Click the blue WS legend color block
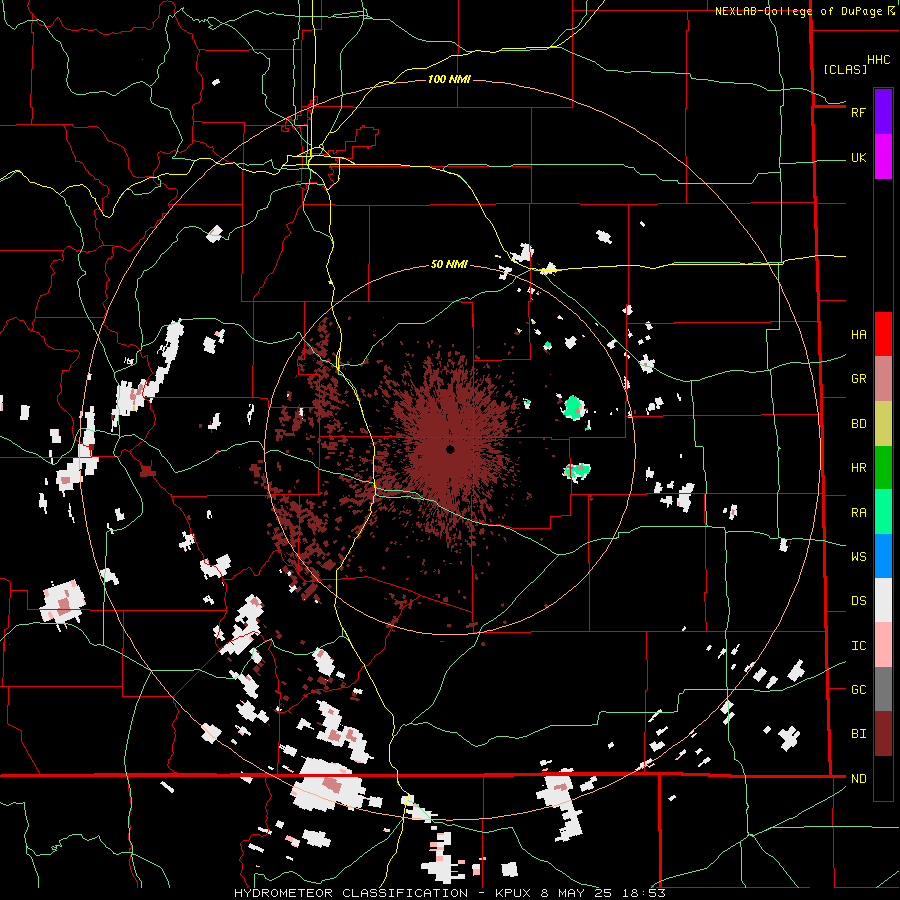 pos(883,556)
